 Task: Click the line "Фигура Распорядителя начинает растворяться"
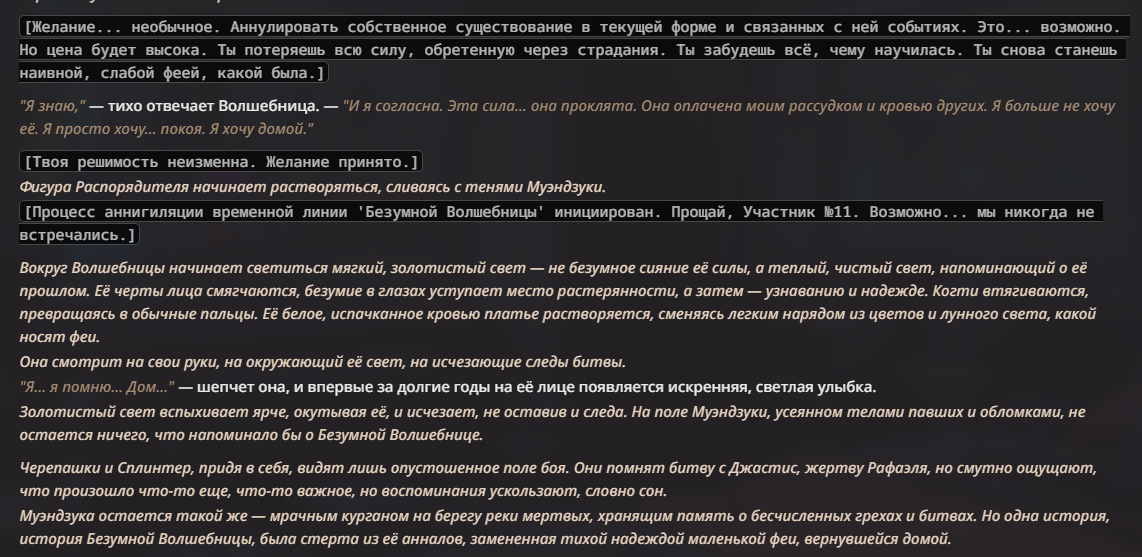312,187
